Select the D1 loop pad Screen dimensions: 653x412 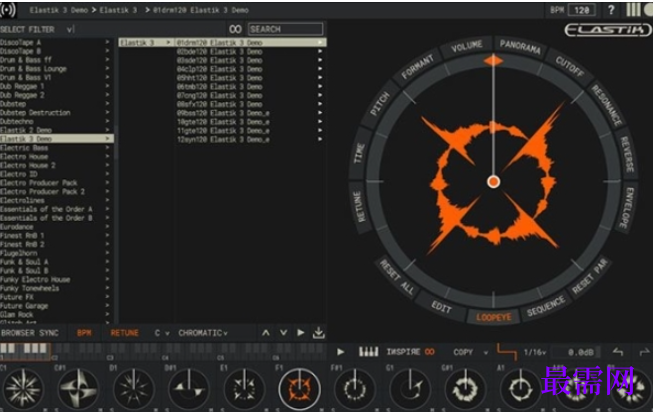pyautogui.click(x=134, y=389)
